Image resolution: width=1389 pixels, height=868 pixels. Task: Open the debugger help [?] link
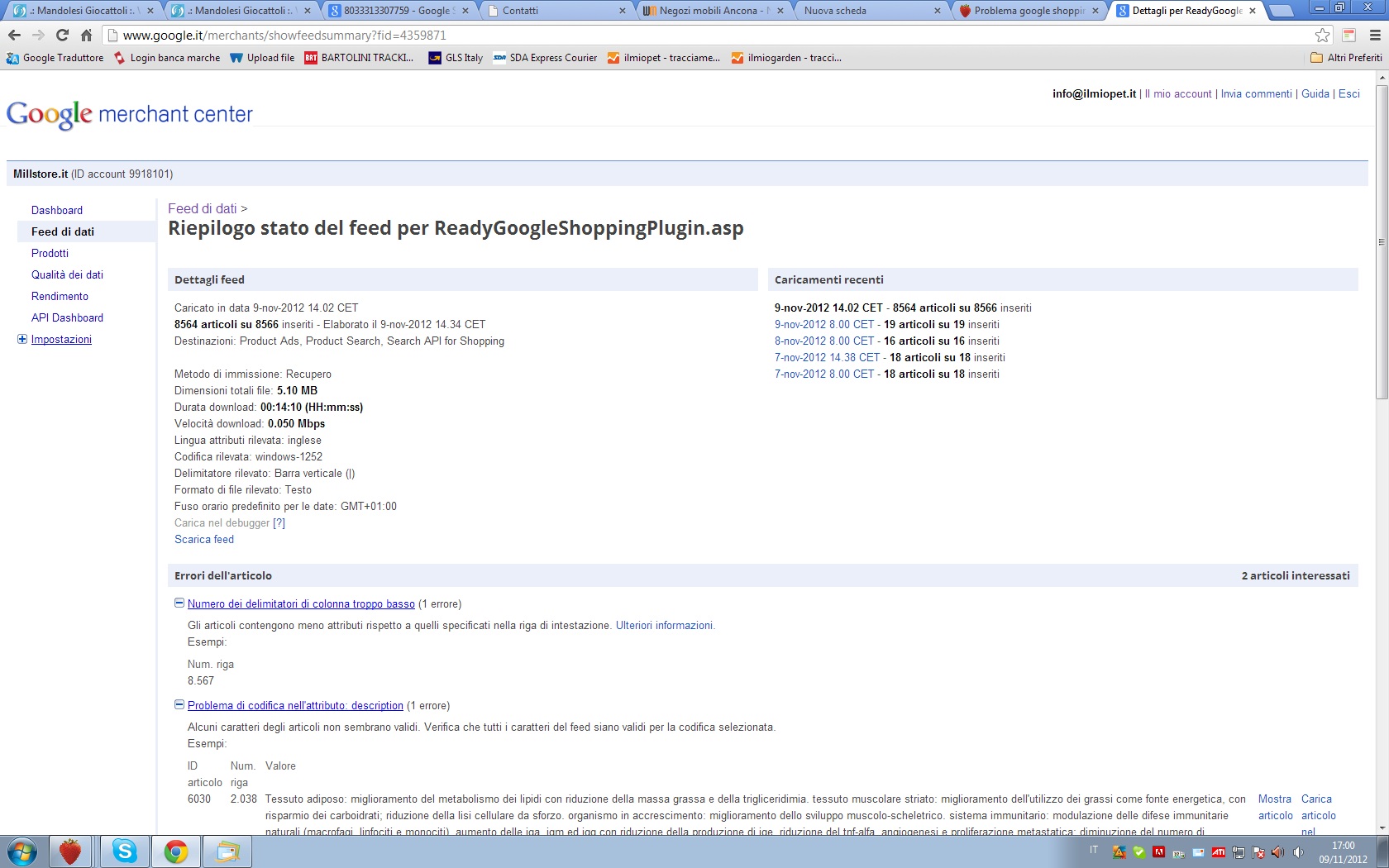pos(279,522)
